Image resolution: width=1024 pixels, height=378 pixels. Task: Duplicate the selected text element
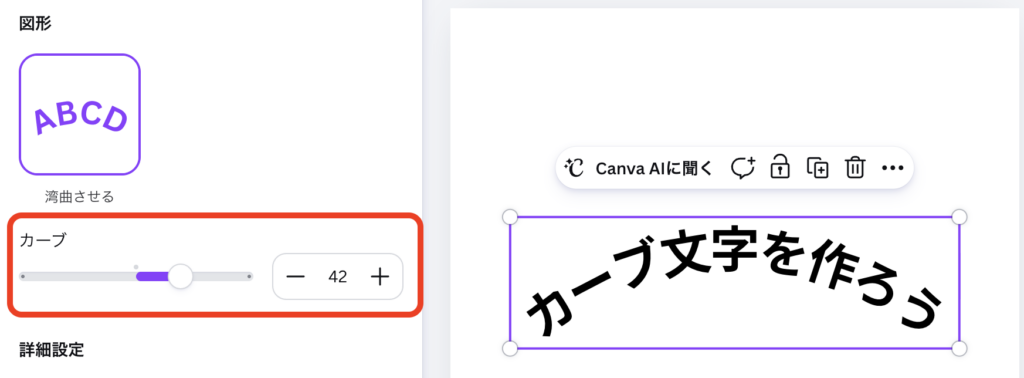818,168
